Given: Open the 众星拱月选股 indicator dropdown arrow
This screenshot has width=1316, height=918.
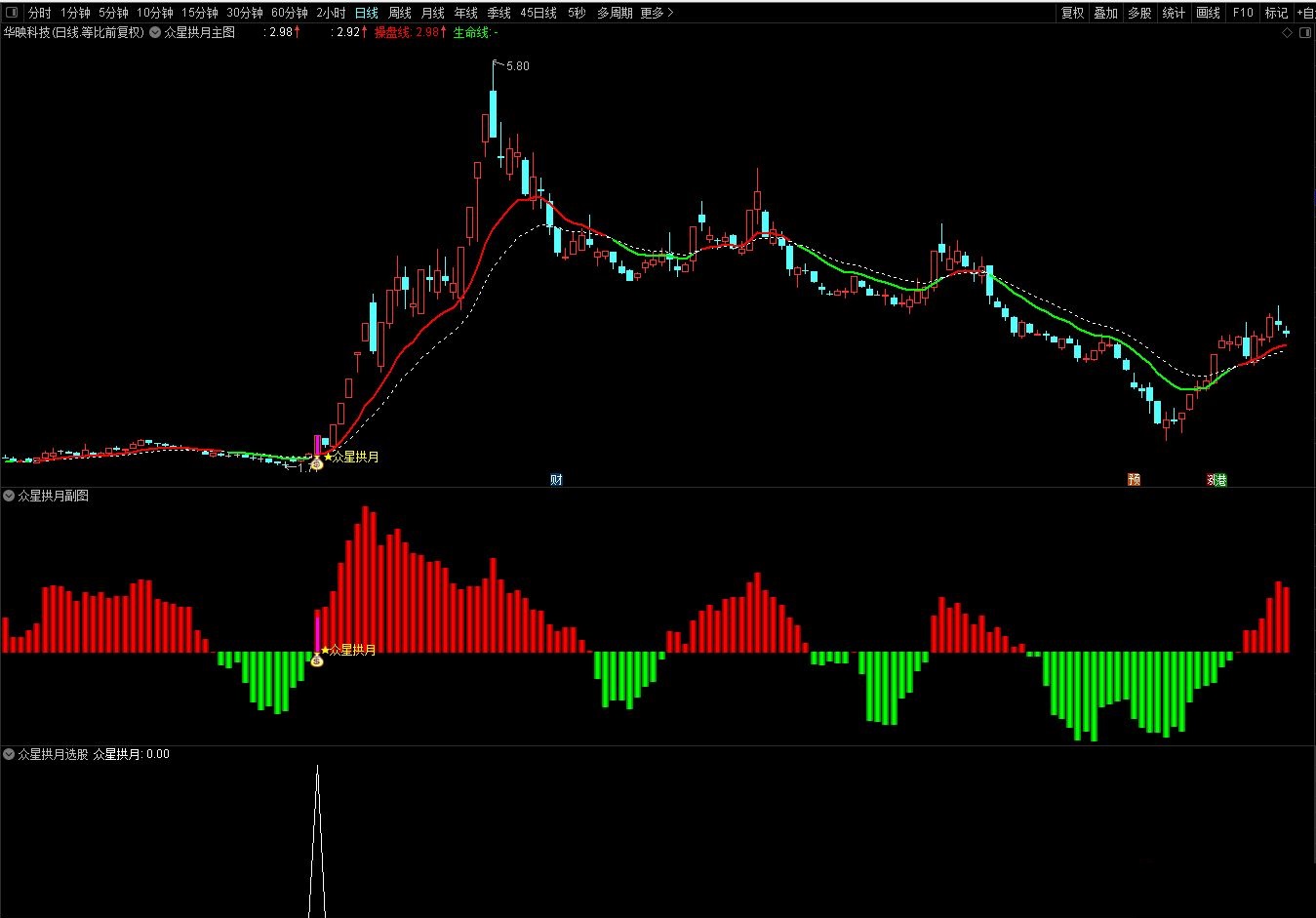Looking at the screenshot, I should pyautogui.click(x=9, y=754).
